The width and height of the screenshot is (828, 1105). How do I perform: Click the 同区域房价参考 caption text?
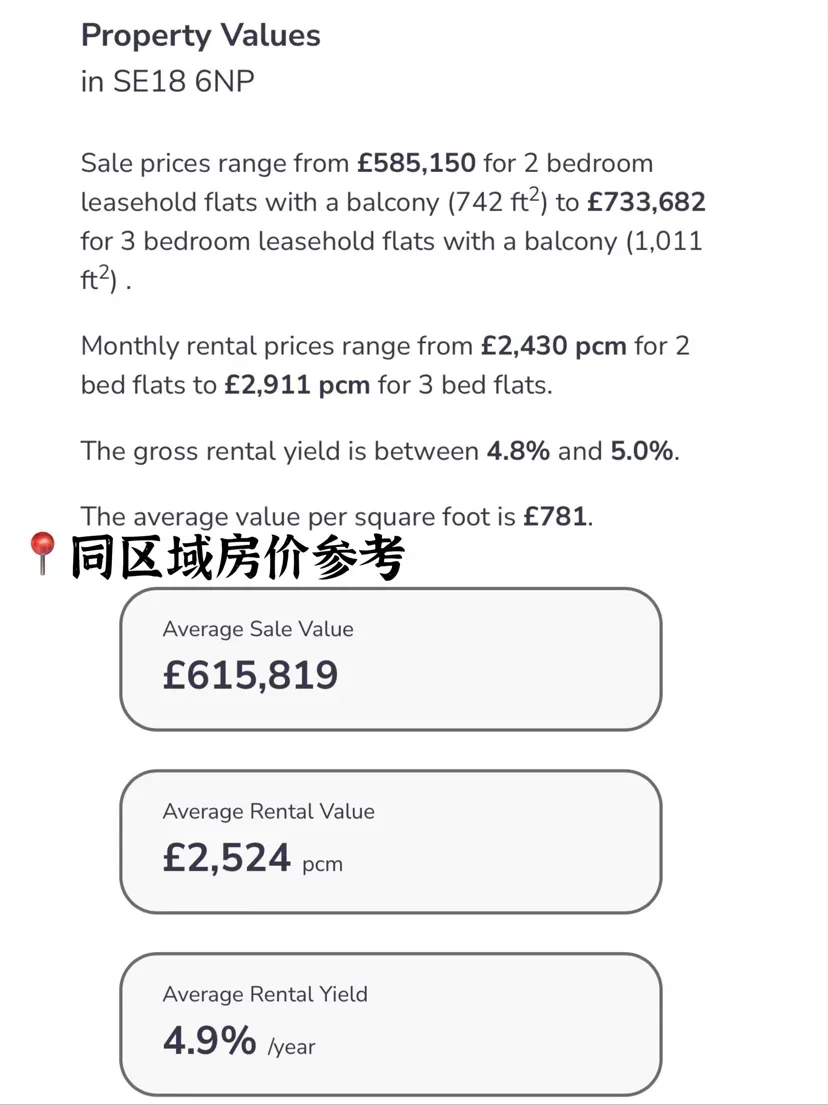[x=237, y=557]
